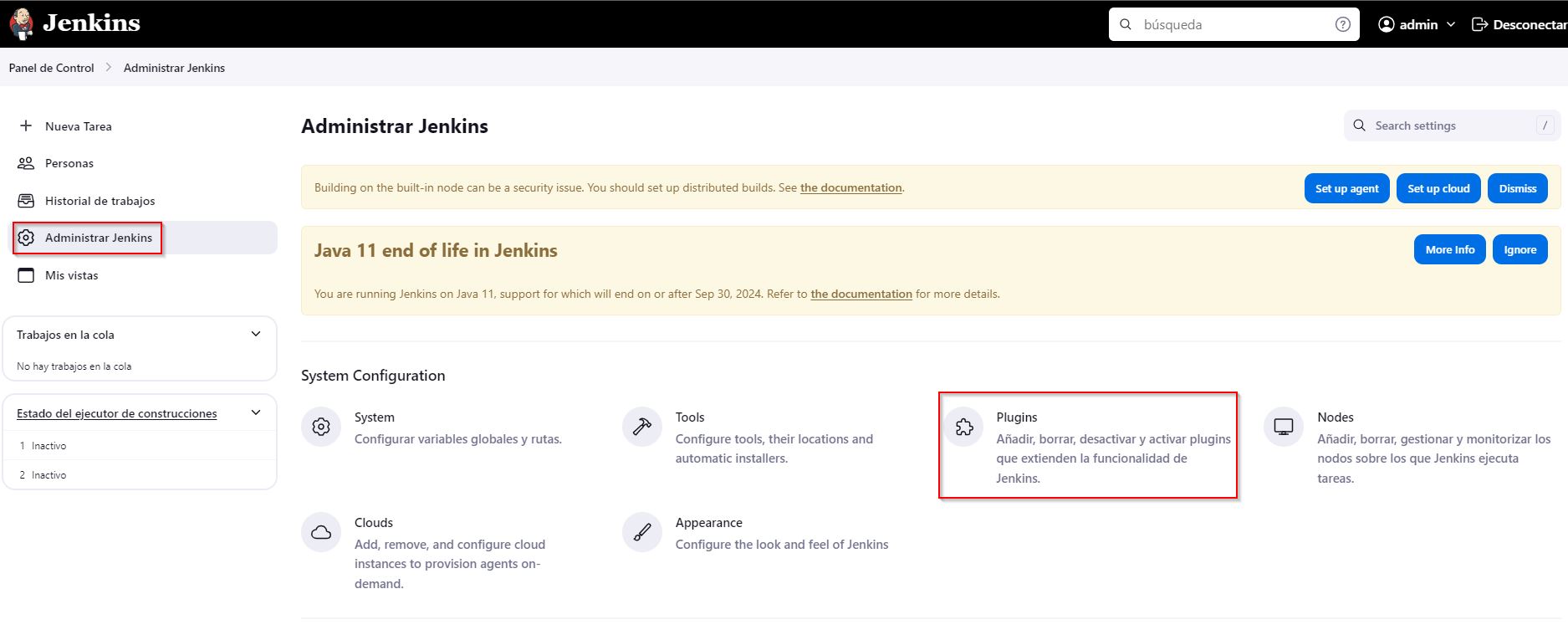
Task: Focus the búsqueda search box
Action: 1233,24
